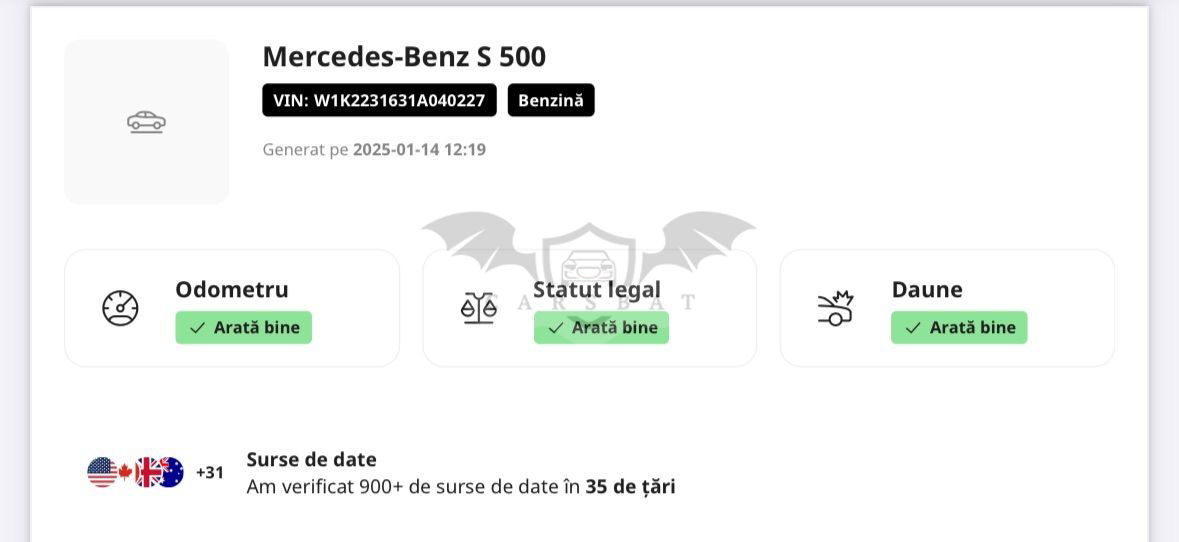The width and height of the screenshot is (1179, 542).
Task: Click the USA flag icon
Action: [x=102, y=472]
